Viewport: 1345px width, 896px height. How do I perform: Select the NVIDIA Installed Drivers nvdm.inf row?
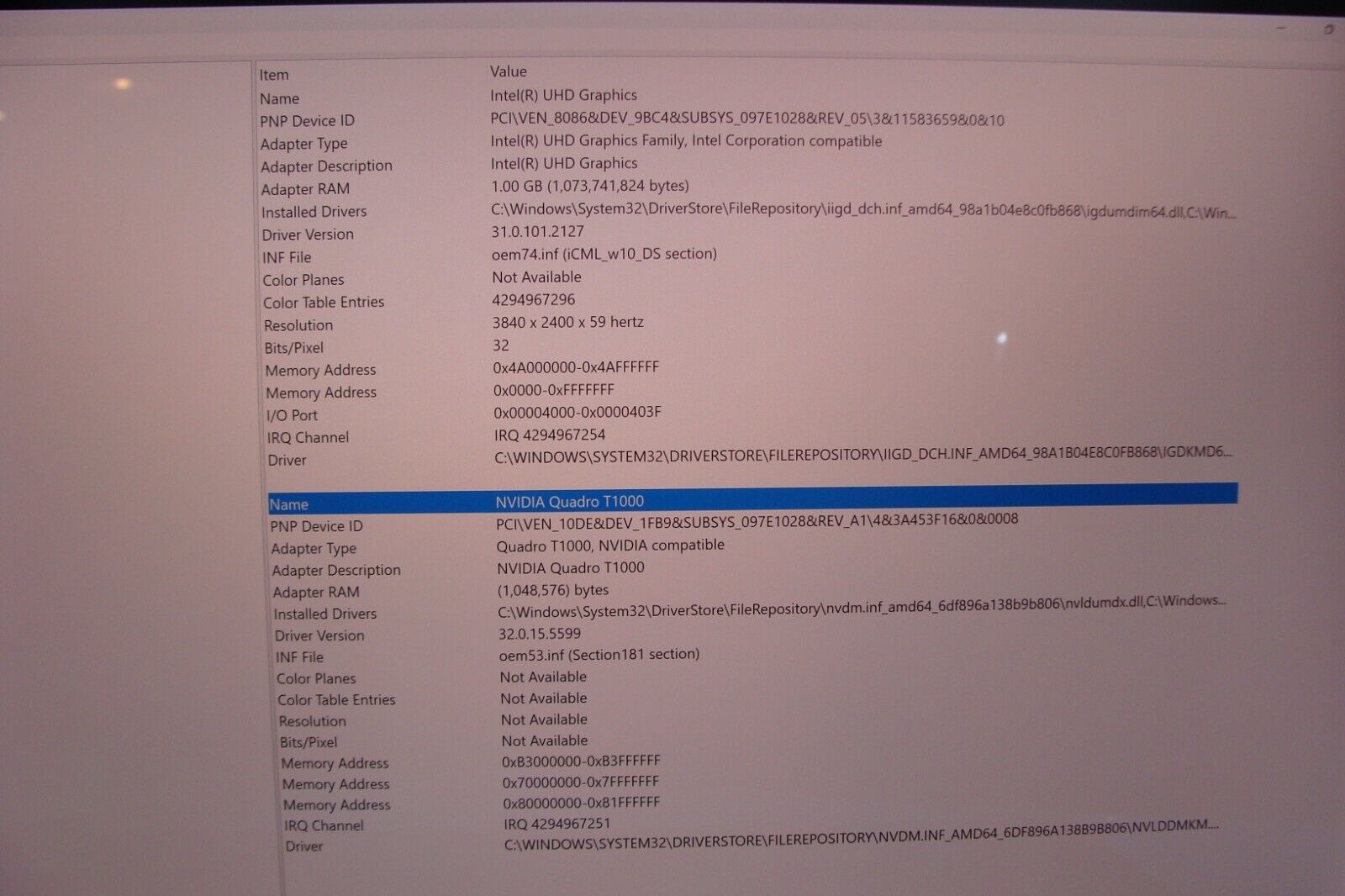tap(588, 612)
